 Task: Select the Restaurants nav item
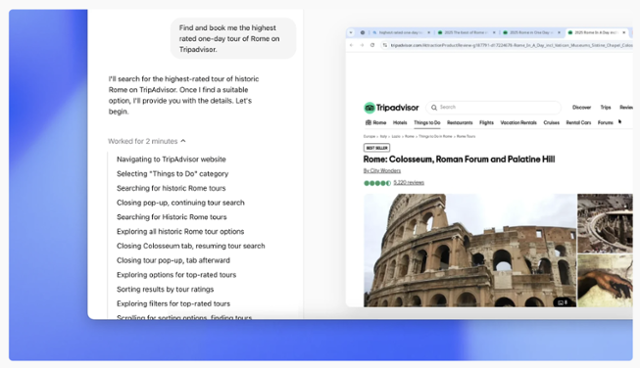[460, 122]
